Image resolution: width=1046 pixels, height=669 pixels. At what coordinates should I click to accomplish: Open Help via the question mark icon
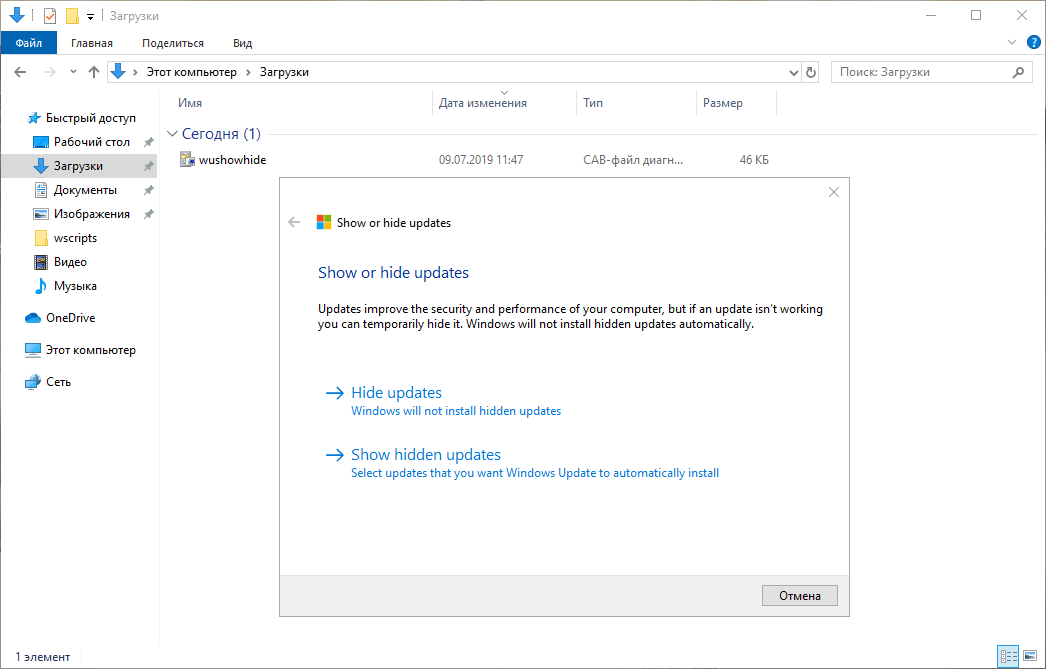pyautogui.click(x=1034, y=42)
